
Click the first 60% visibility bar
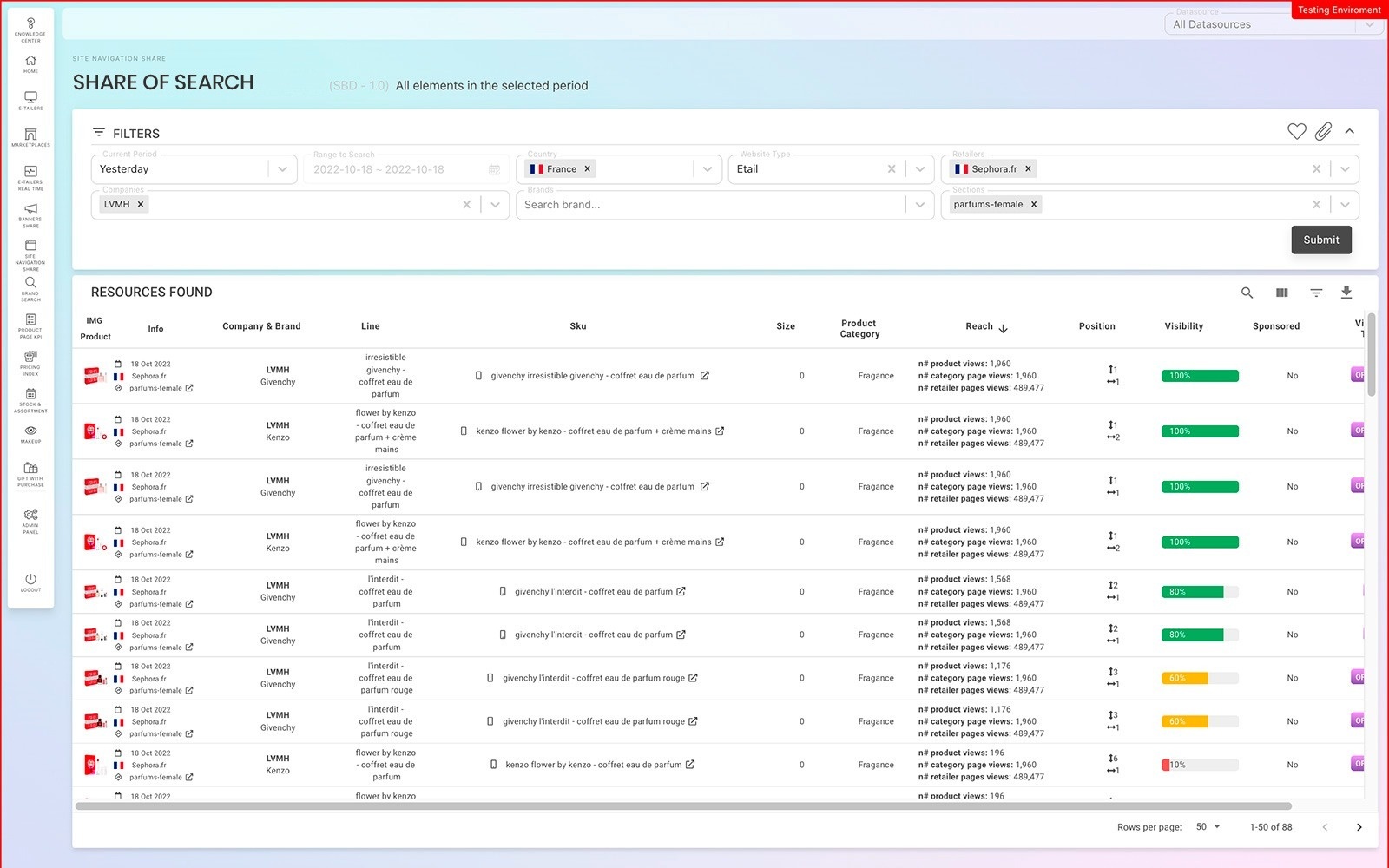(1200, 678)
